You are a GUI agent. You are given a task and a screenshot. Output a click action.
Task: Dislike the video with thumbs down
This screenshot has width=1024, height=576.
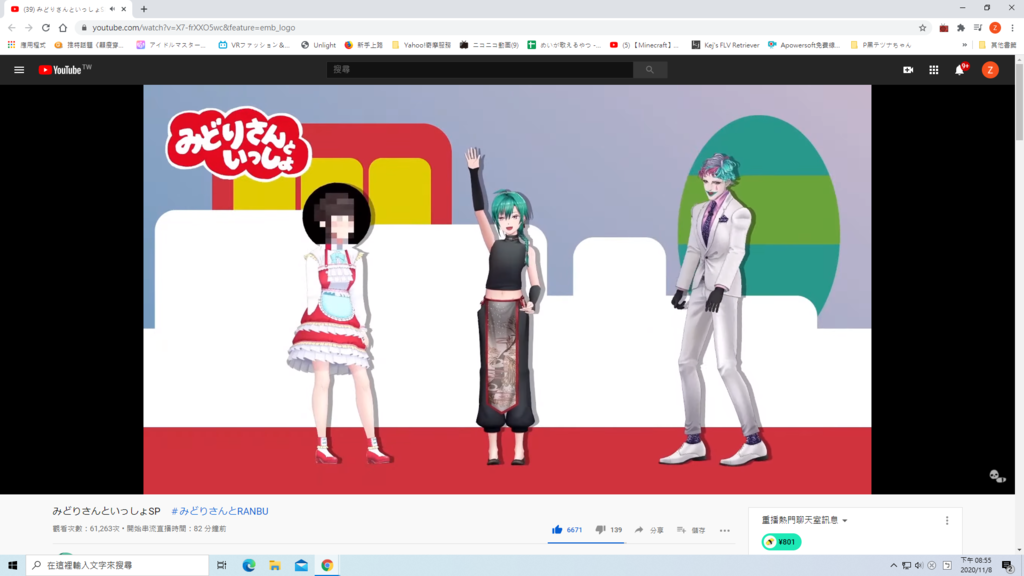(608, 530)
